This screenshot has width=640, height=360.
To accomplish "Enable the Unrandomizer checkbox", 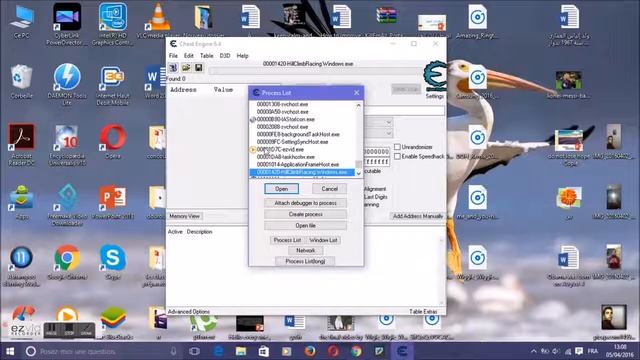I will (x=397, y=147).
